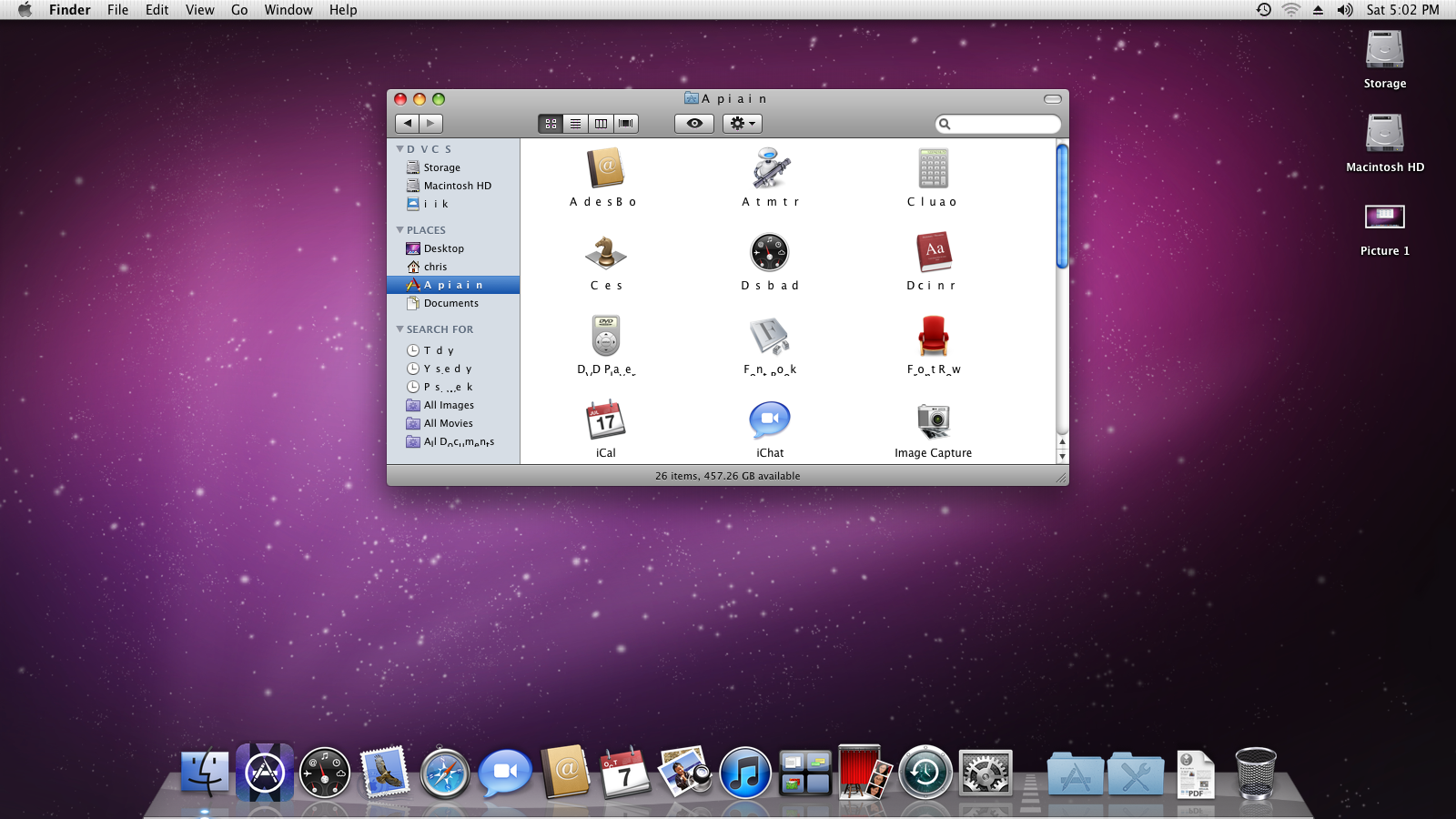This screenshot has width=1456, height=819.
Task: Click the Quick Look eye button
Action: pyautogui.click(x=694, y=124)
